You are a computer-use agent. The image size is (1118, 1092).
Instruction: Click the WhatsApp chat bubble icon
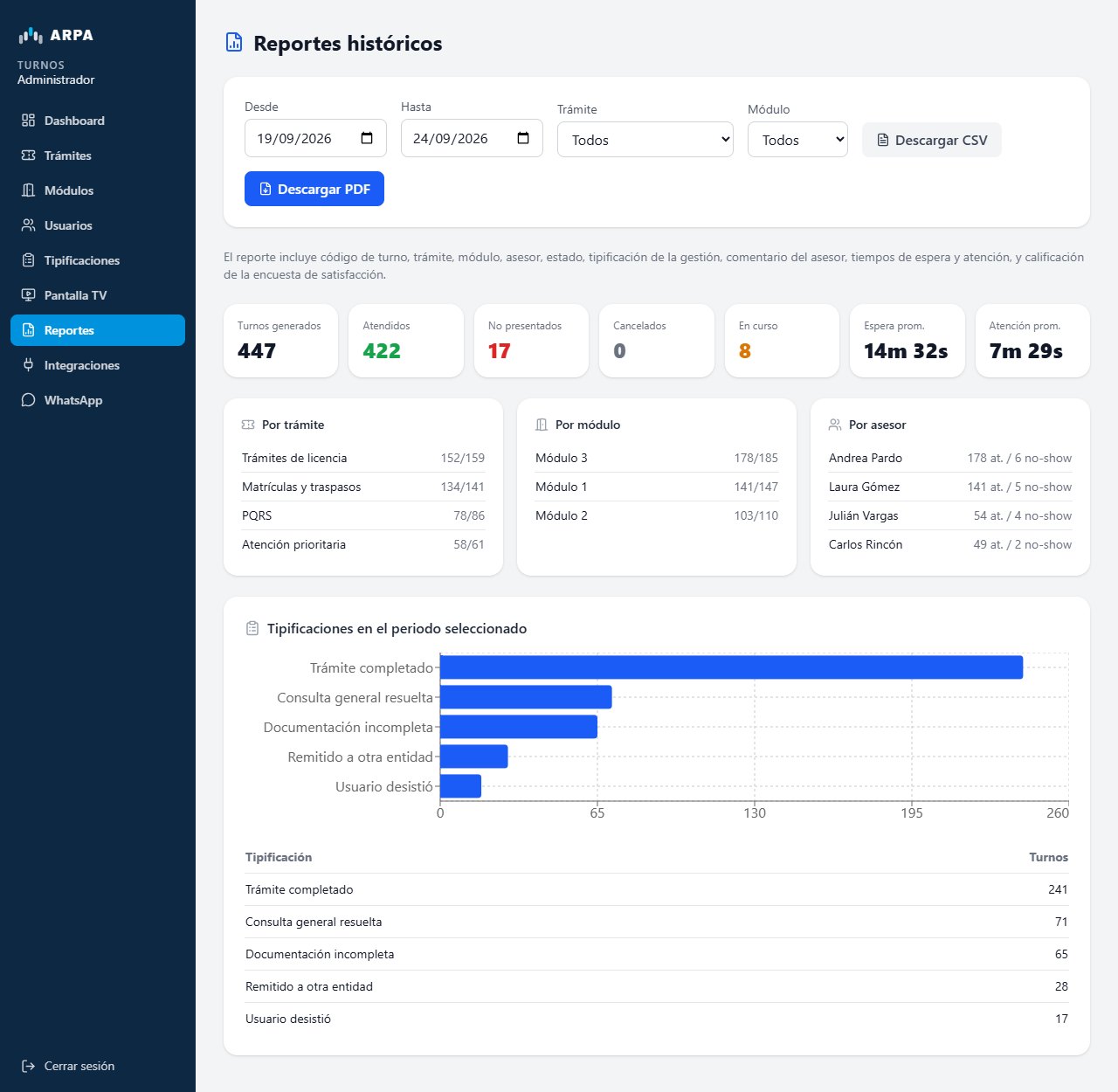tap(28, 400)
